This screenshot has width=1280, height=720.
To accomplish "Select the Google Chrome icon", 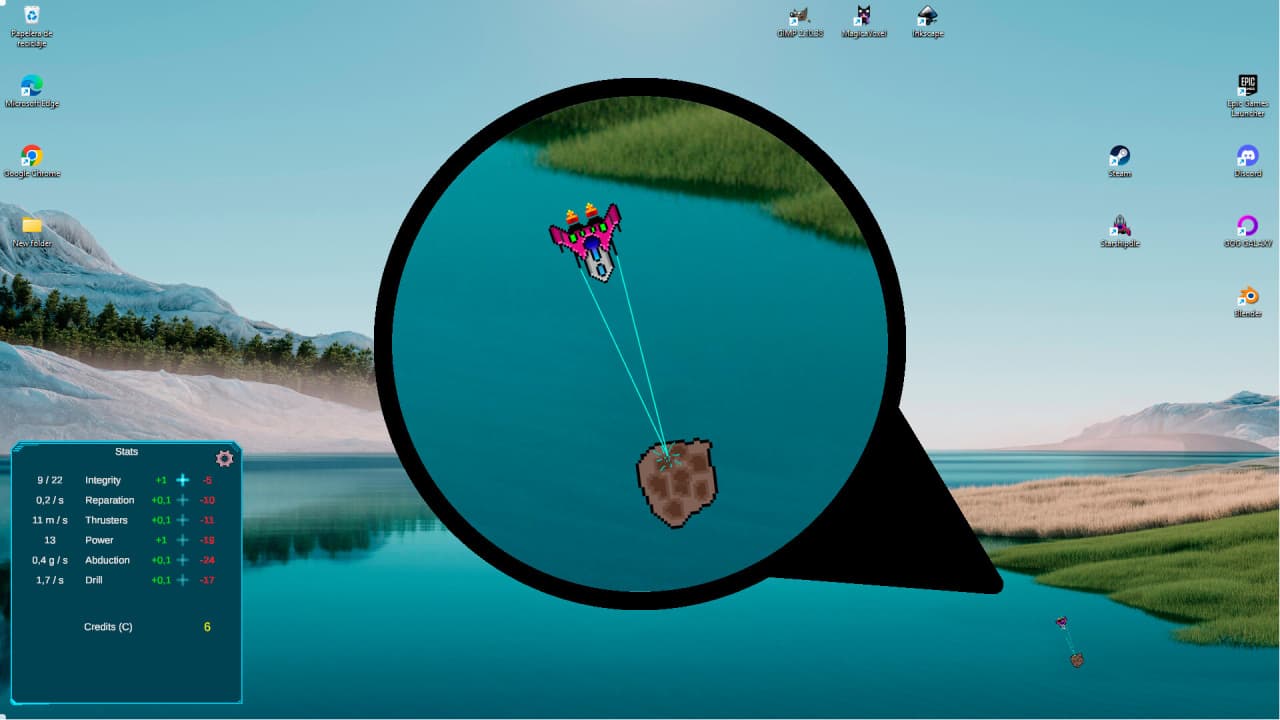I will [x=32, y=156].
